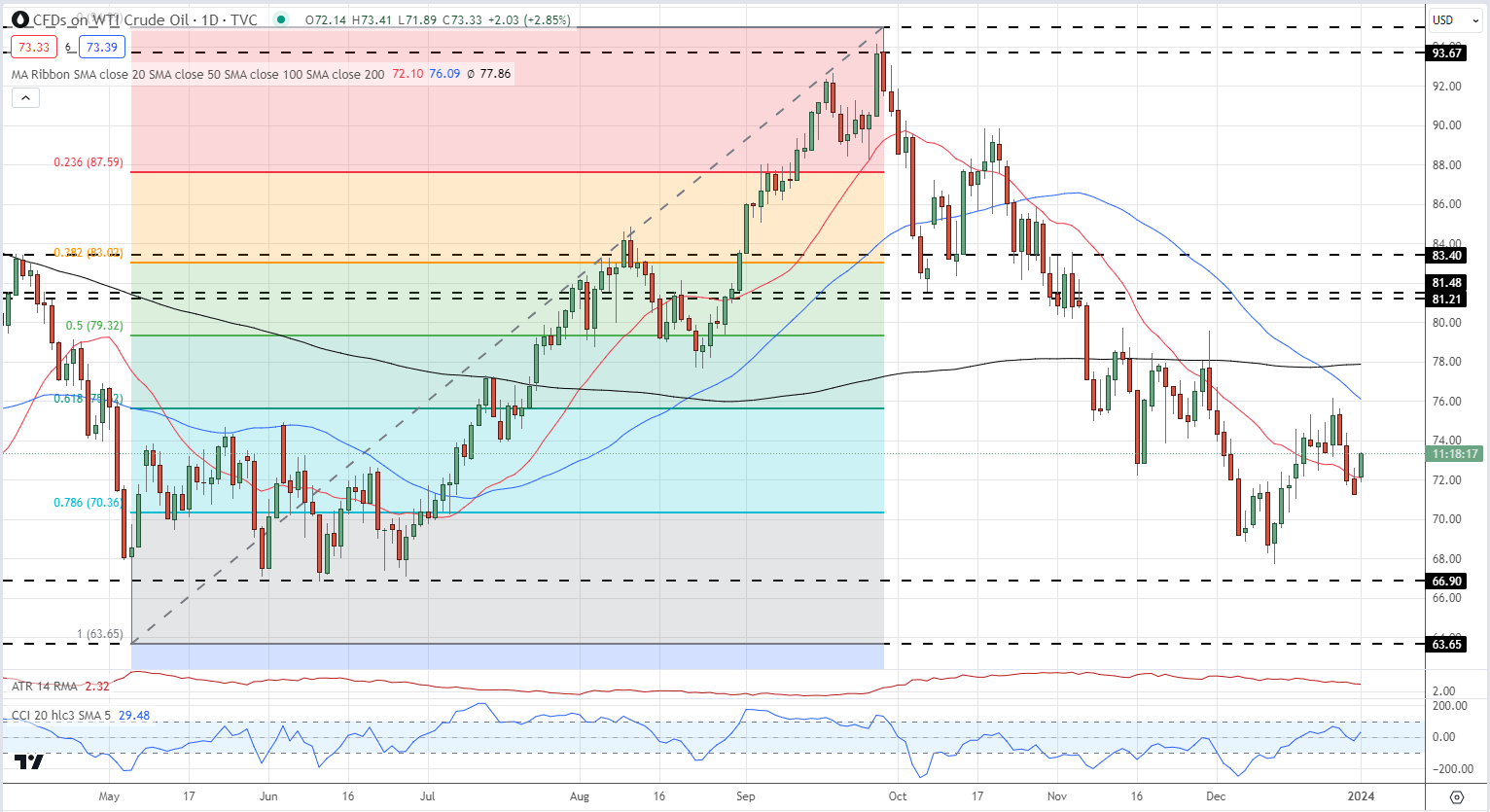Screen dimensions: 1490x812
Task: Click the 93.67 price line label
Action: (x=1447, y=53)
